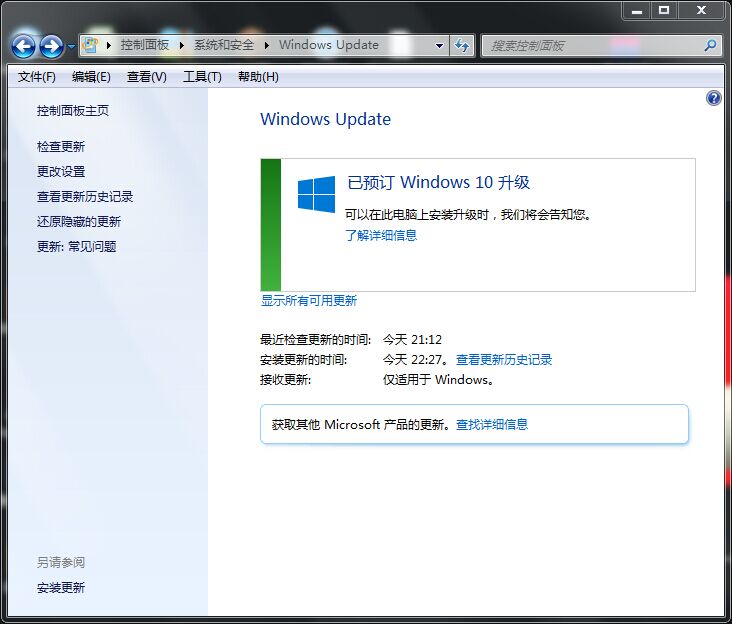Image resolution: width=732 pixels, height=624 pixels.
Task: Click the green status bar in update panel
Action: [271, 225]
